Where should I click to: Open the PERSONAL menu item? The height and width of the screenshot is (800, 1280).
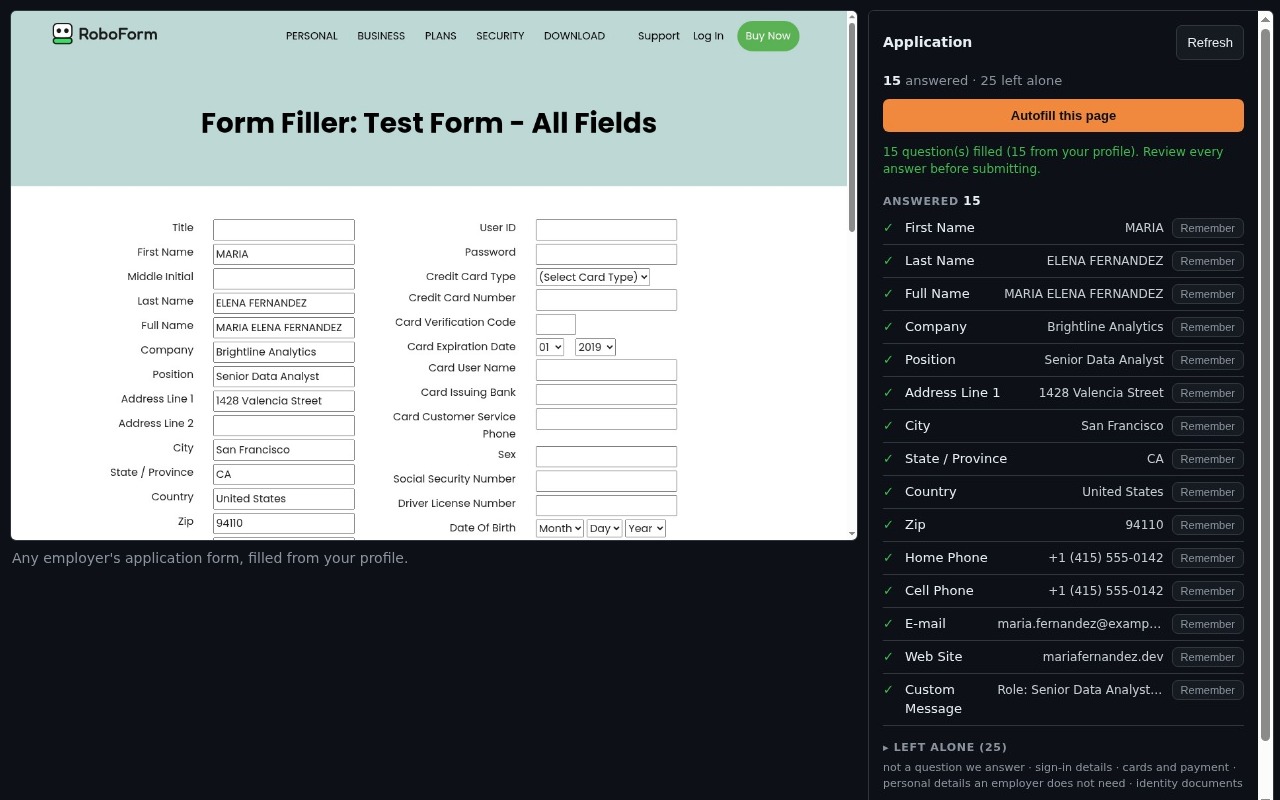(x=312, y=36)
